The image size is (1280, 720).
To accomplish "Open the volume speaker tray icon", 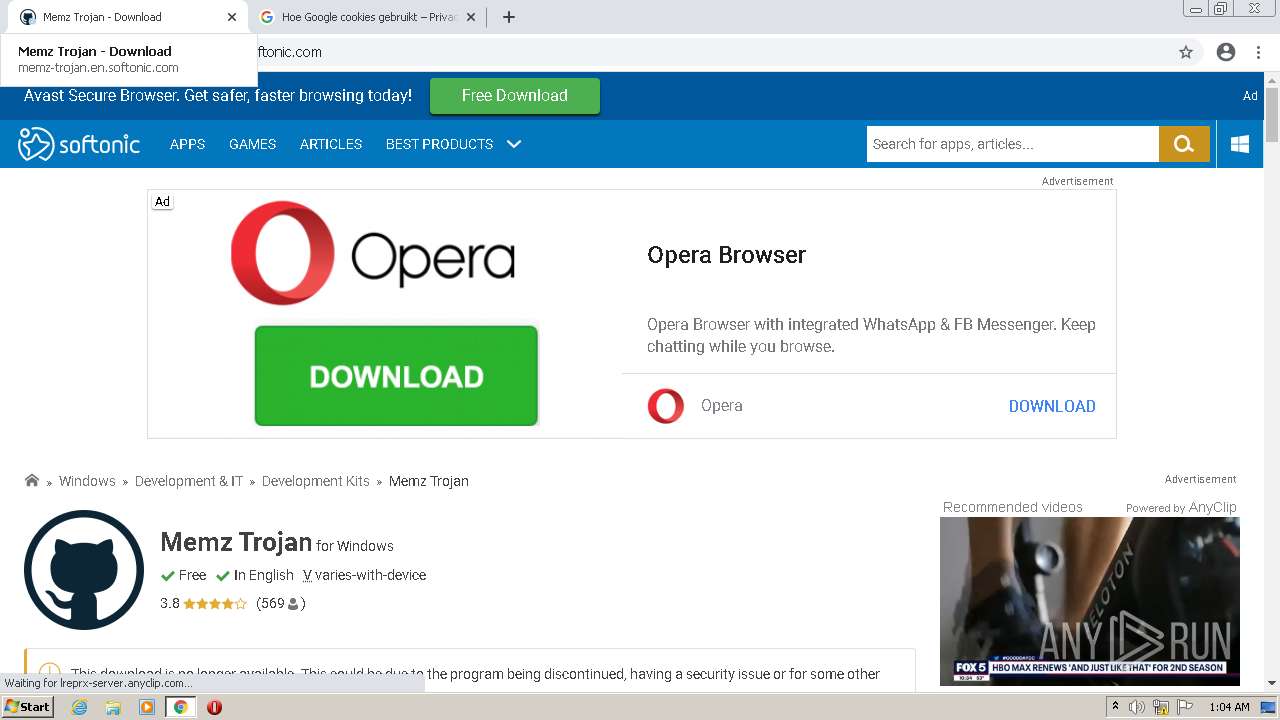I will coord(1137,707).
